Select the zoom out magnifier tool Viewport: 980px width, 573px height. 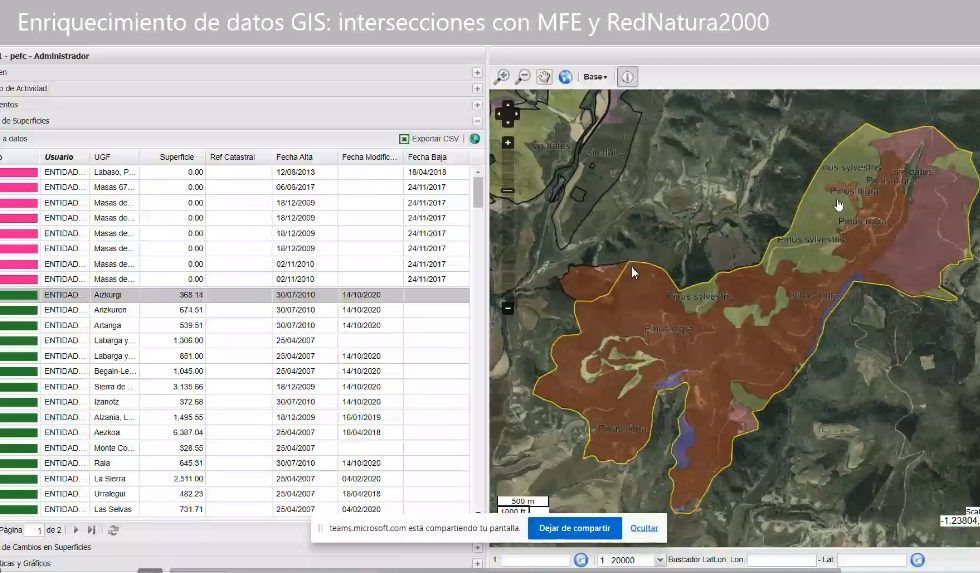[x=522, y=77]
